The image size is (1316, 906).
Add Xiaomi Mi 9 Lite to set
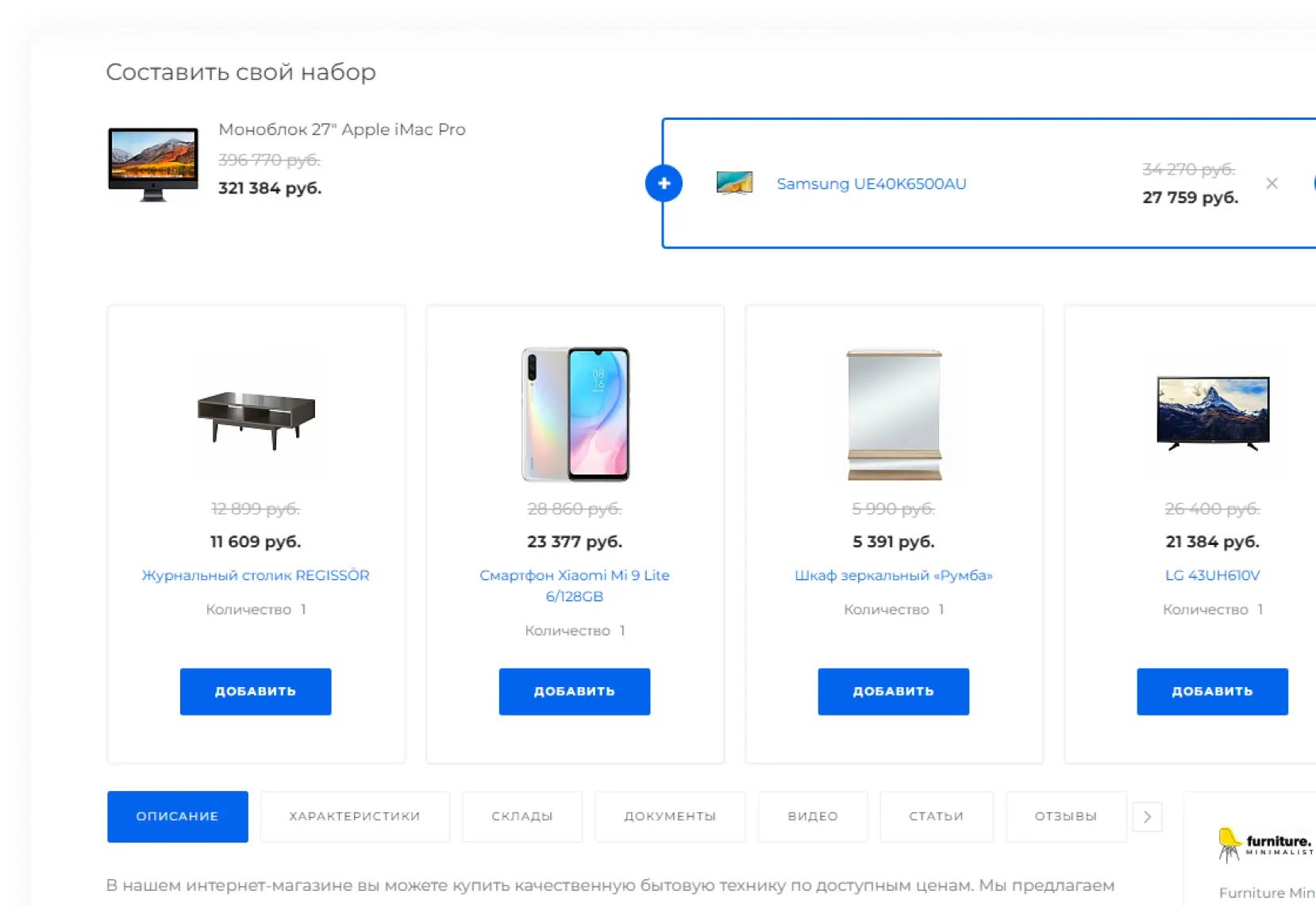coord(575,691)
